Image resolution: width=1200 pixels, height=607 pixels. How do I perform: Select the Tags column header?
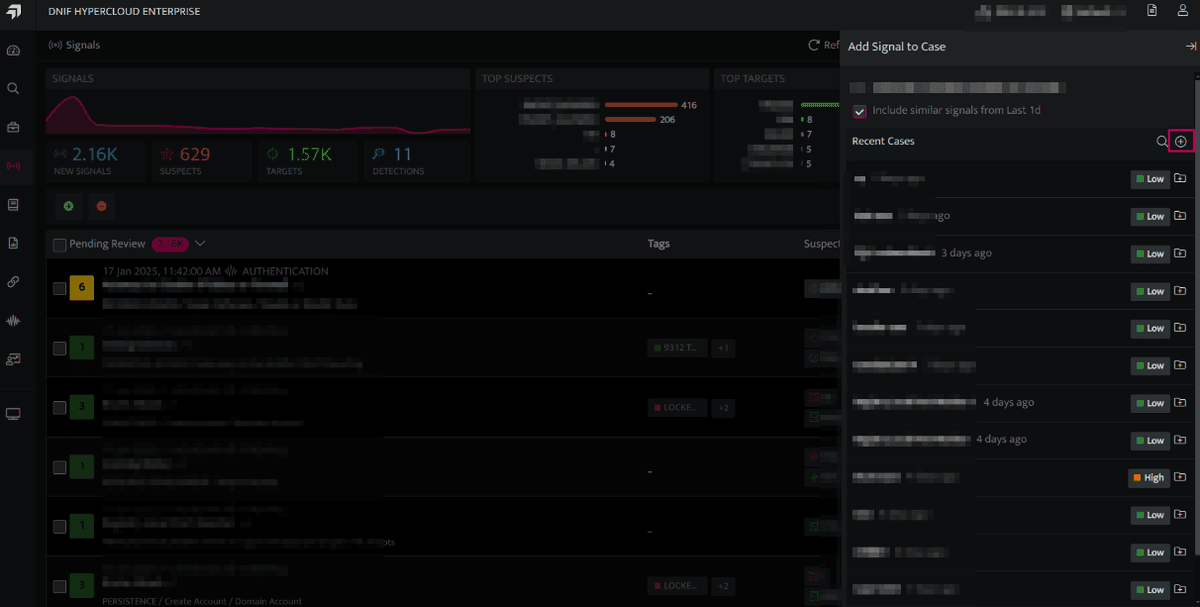(659, 244)
